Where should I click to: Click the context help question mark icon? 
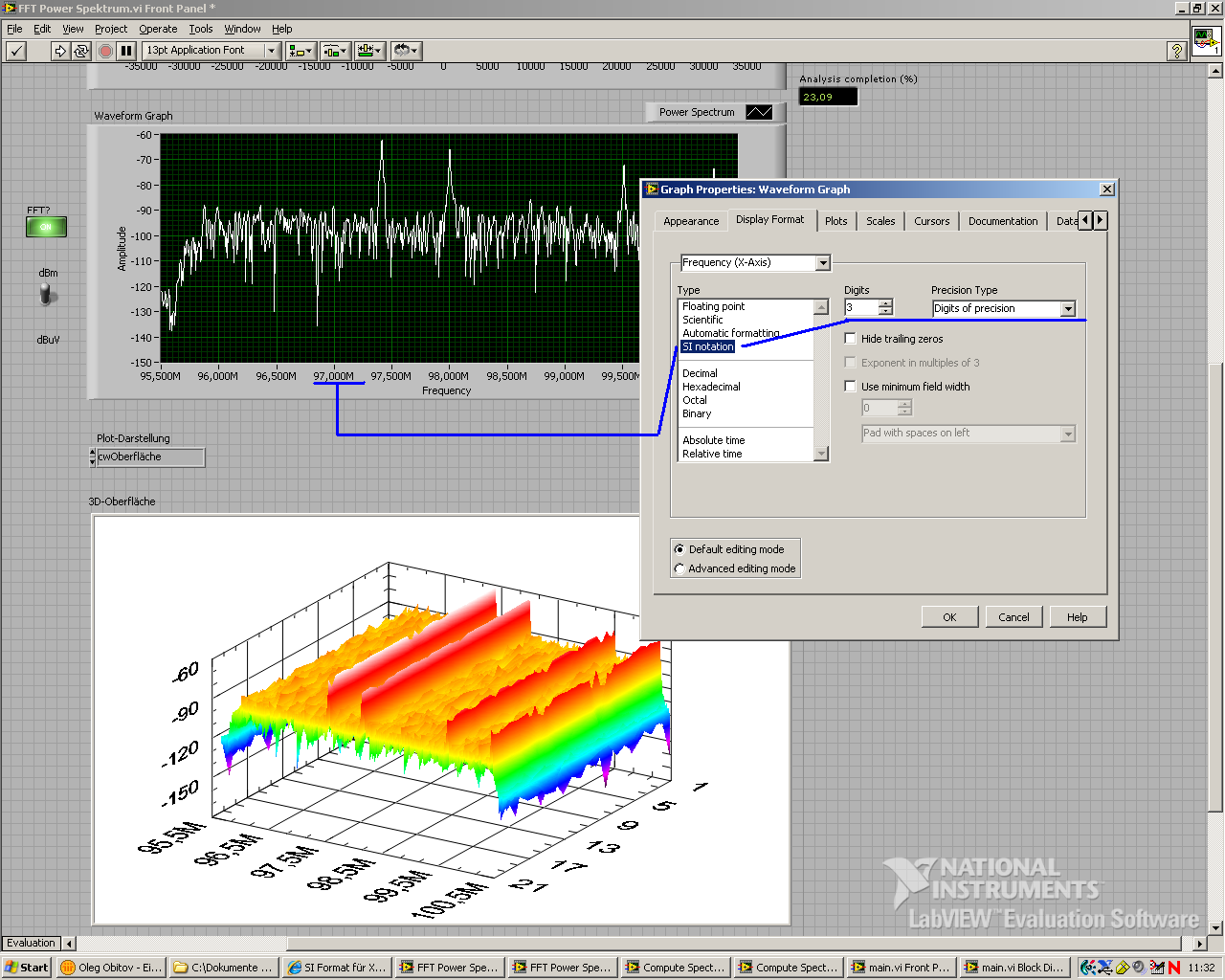pyautogui.click(x=1177, y=51)
